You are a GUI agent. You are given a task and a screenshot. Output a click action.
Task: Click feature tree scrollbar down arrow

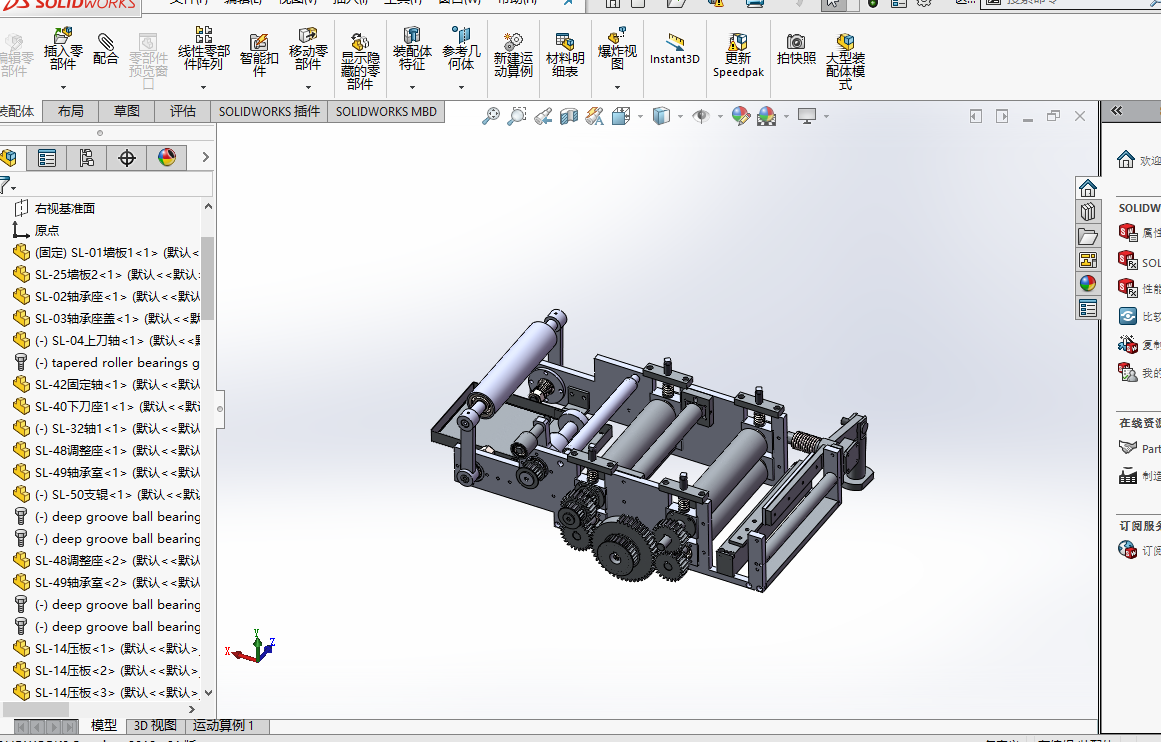point(208,693)
